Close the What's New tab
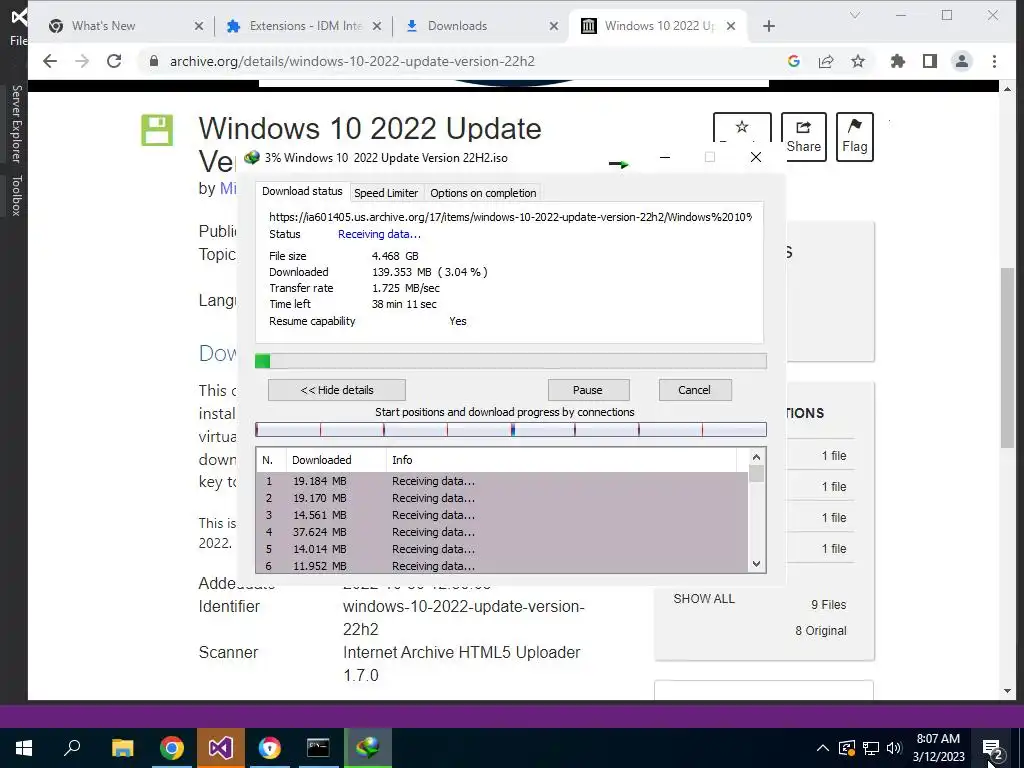The image size is (1024, 768). pyautogui.click(x=199, y=26)
